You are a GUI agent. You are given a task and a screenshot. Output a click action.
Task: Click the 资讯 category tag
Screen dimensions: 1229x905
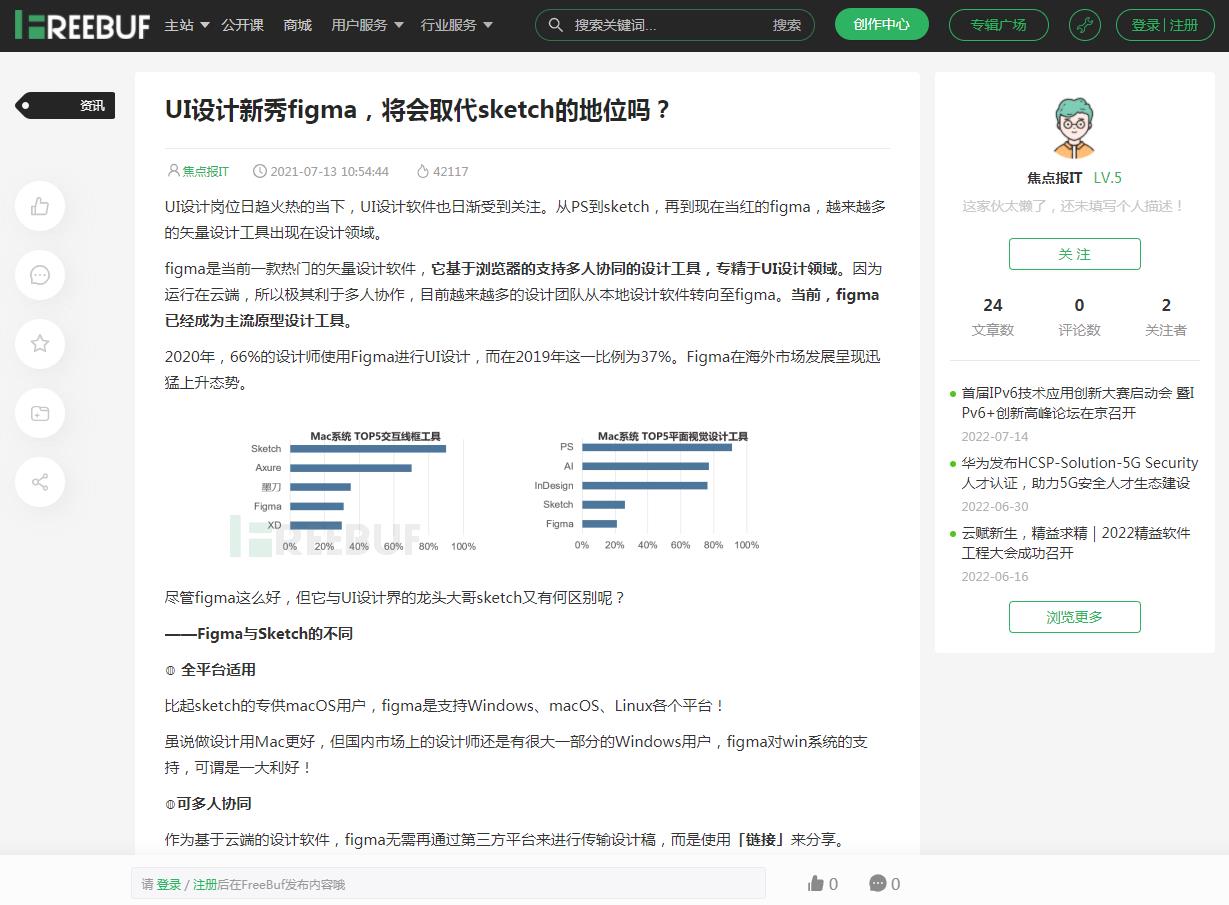[x=65, y=105]
